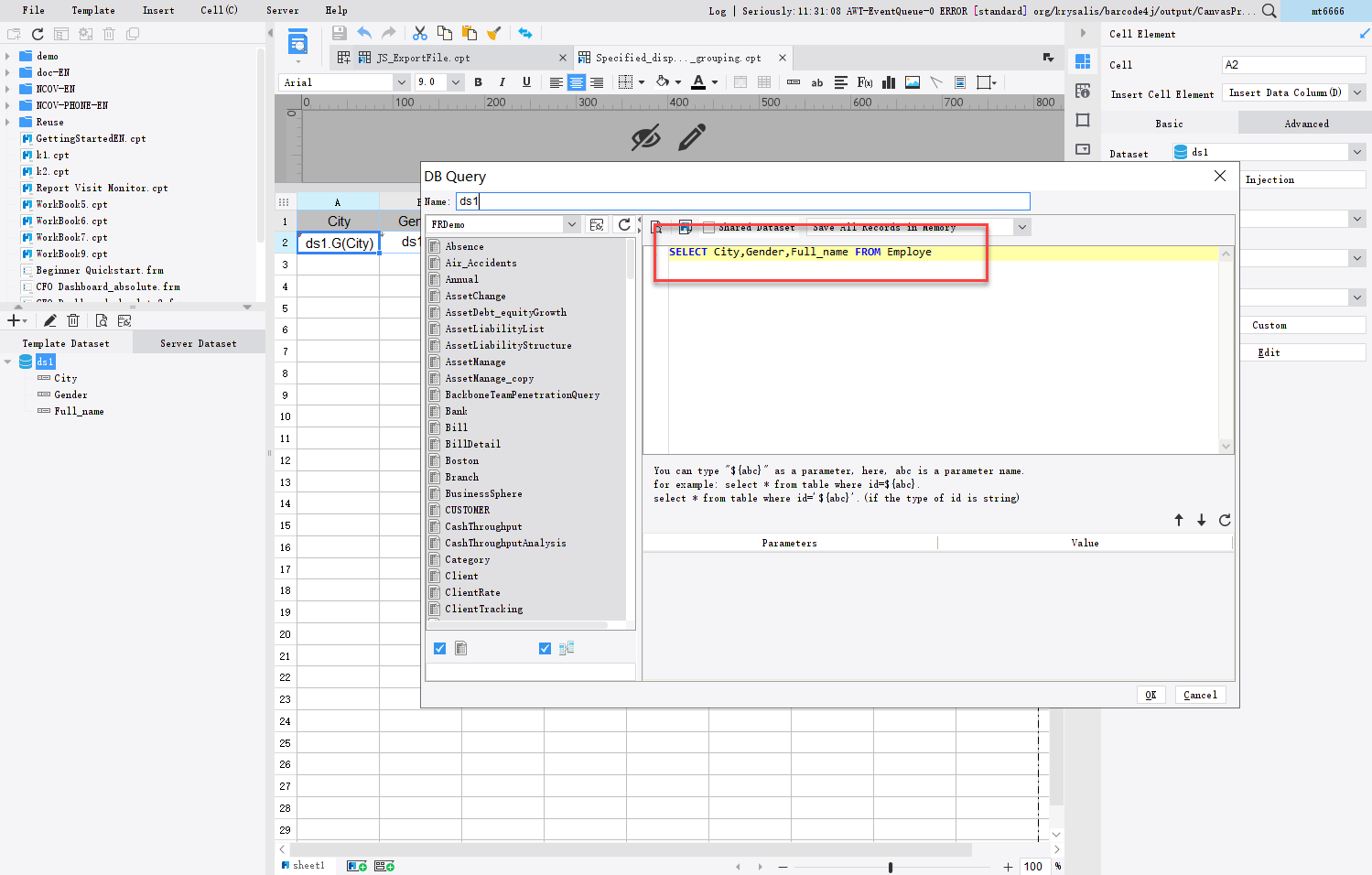
Task: Delete the selected dataset using trash icon
Action: (72, 320)
